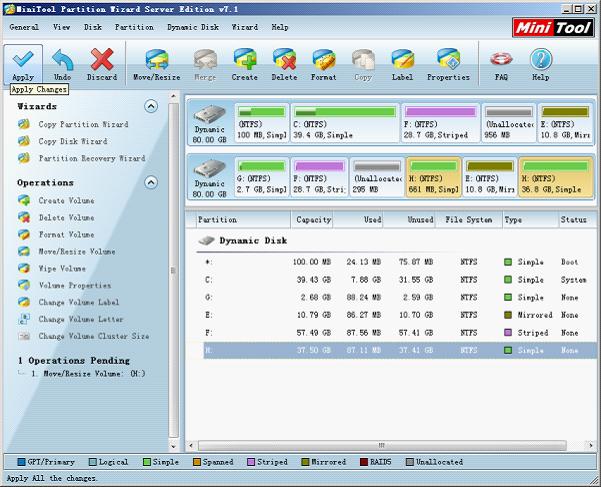The width and height of the screenshot is (601, 487).
Task: Open the Partition menu
Action: pos(134,27)
